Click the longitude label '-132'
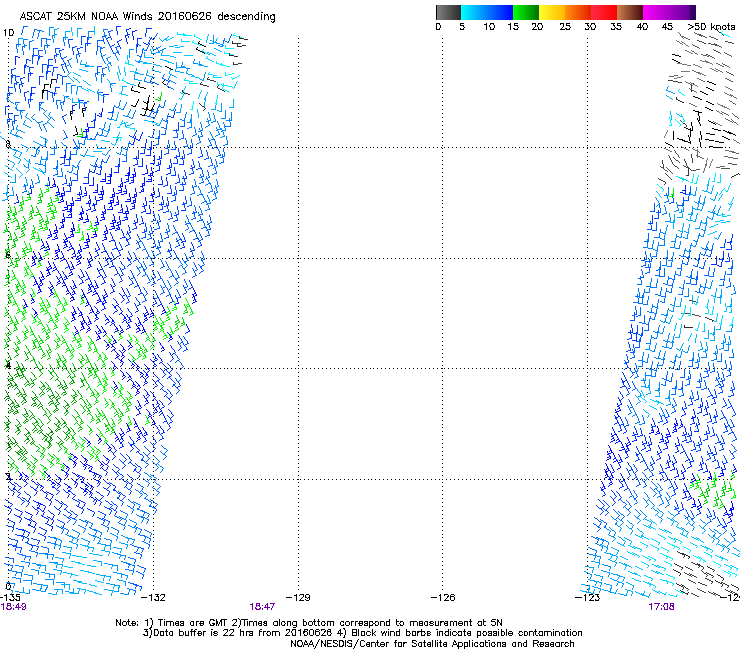Image resolution: width=740 pixels, height=650 pixels. [154, 598]
